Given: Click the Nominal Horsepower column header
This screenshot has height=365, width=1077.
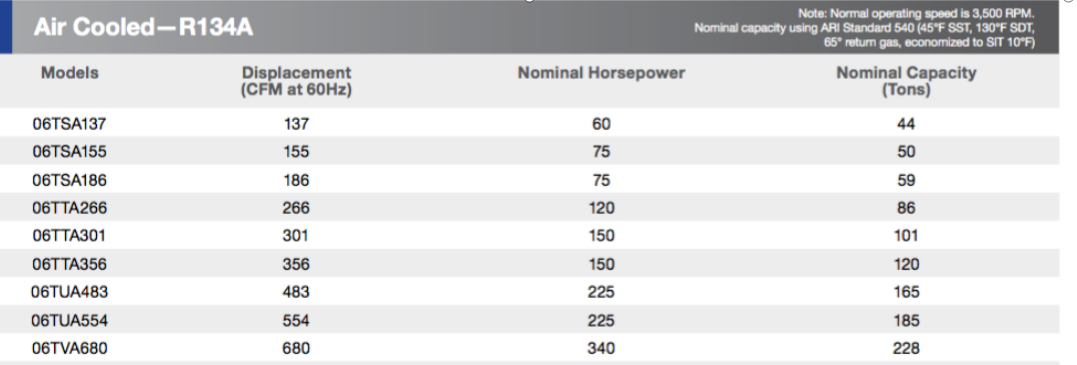Looking at the screenshot, I should pyautogui.click(x=601, y=73).
